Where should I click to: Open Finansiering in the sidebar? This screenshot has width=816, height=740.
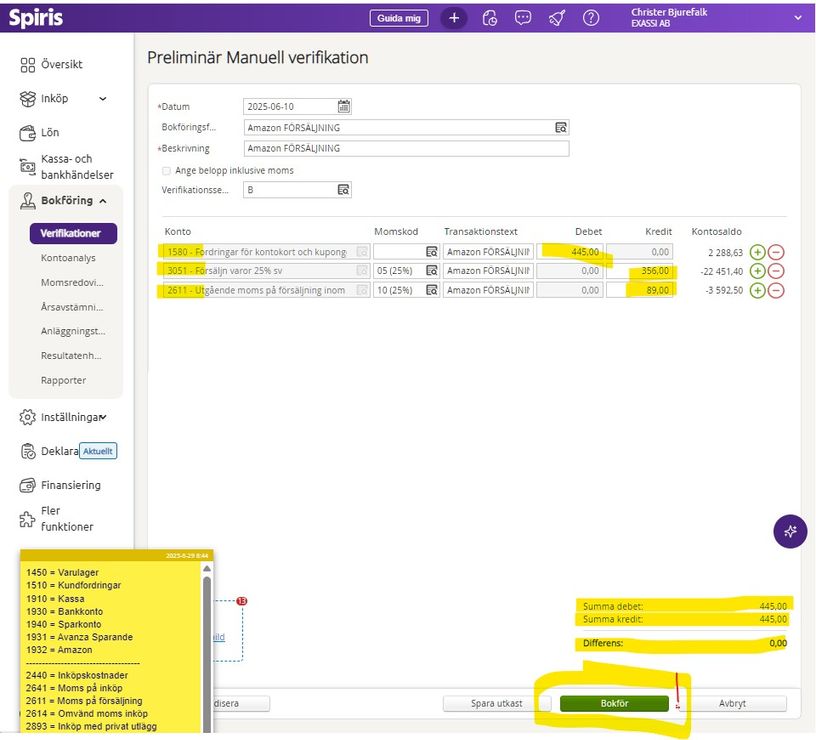click(x=60, y=485)
